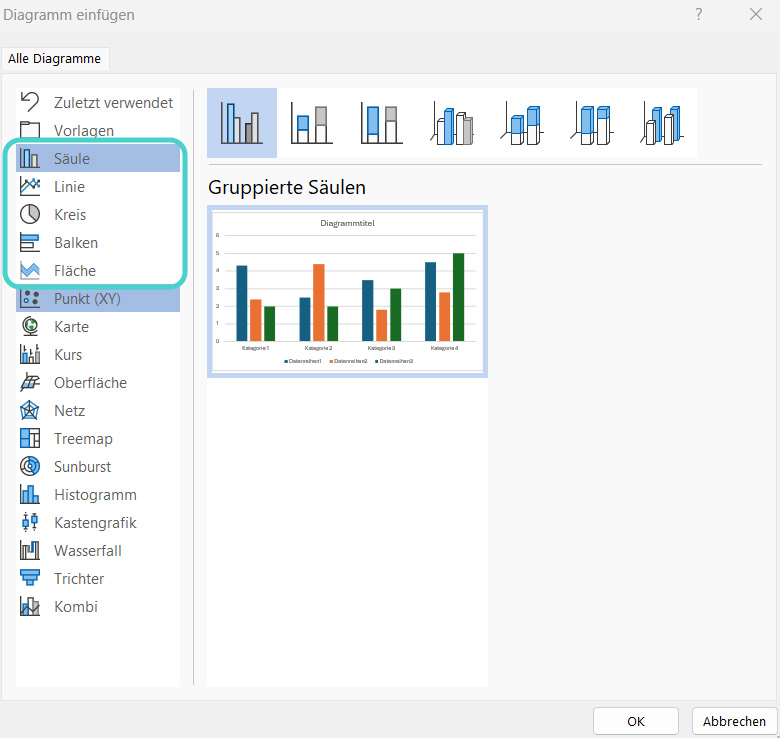Choose the Histogramm chart icon
780x738 pixels.
(30, 494)
